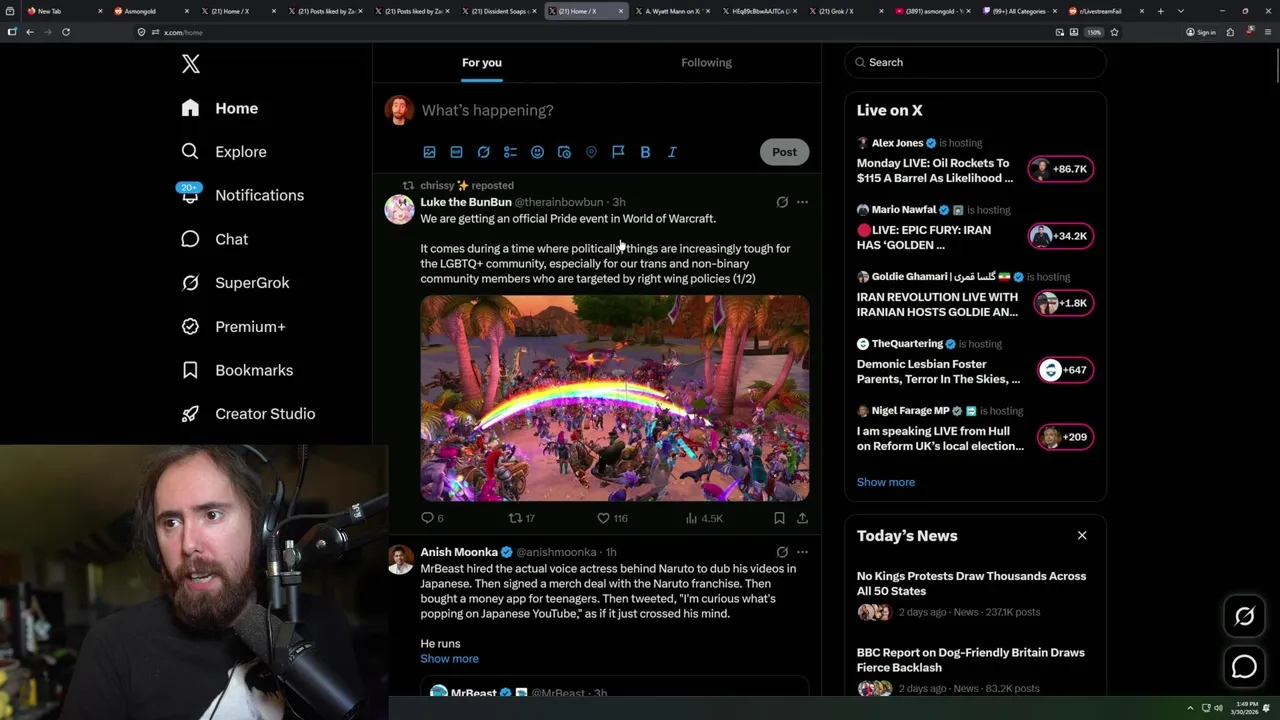The width and height of the screenshot is (1280, 720).
Task: Open Notifications in the sidebar
Action: [x=241, y=195]
